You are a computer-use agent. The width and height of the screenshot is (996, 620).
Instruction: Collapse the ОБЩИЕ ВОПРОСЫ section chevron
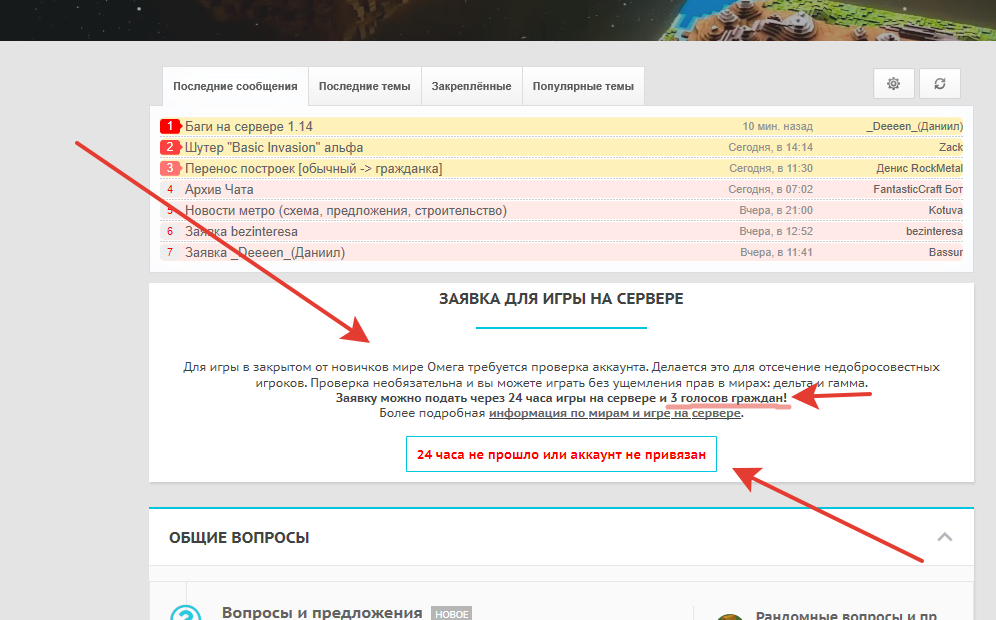coord(944,537)
